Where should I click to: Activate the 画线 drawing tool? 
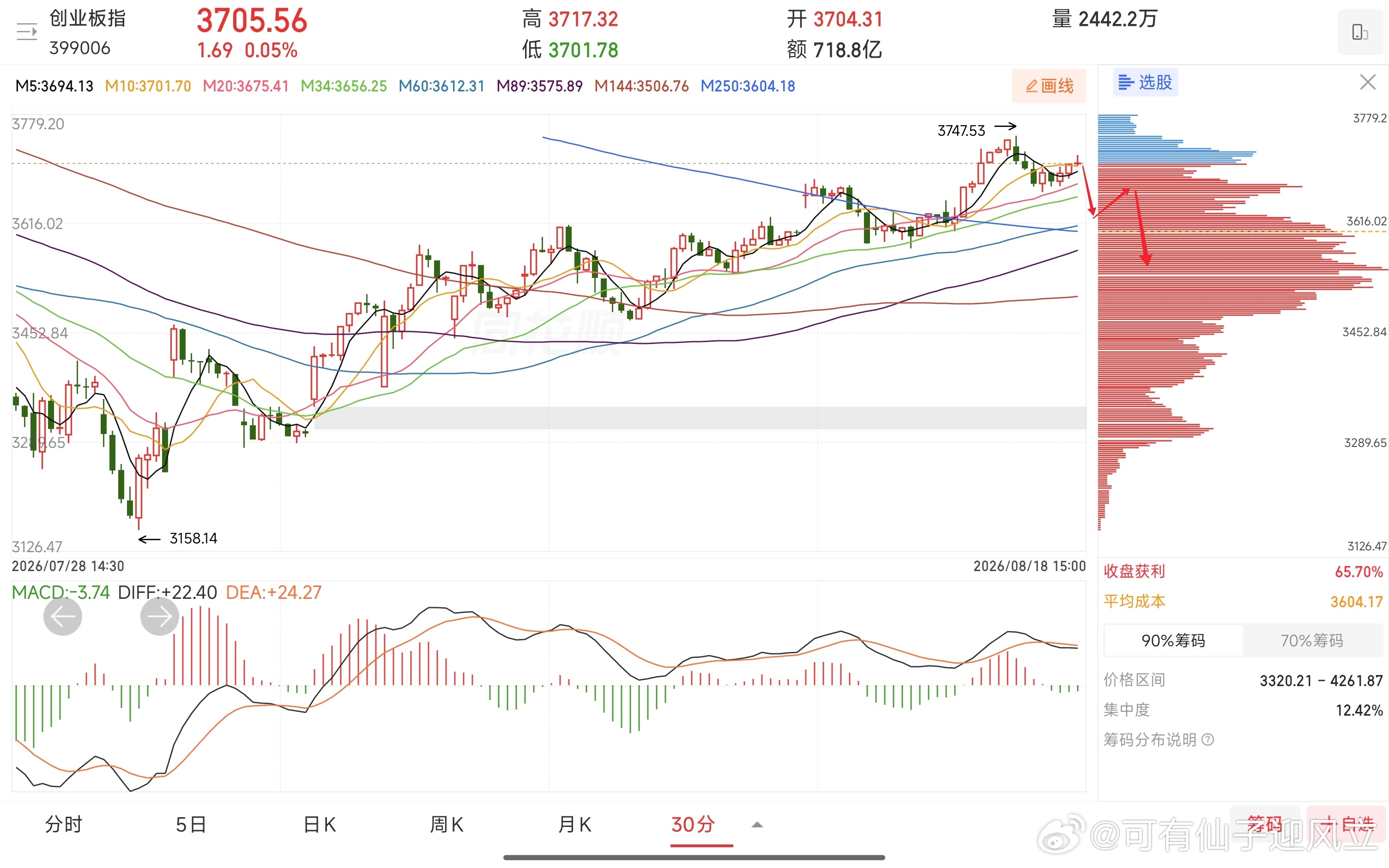coord(1049,86)
